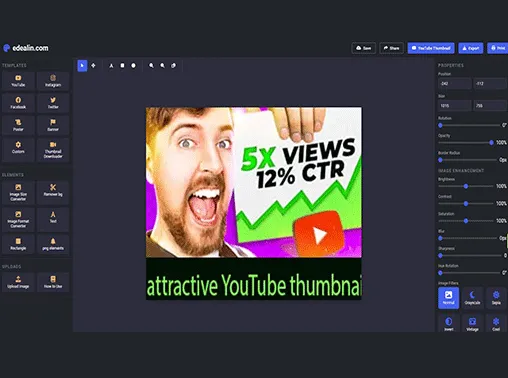Open the Poster template
The width and height of the screenshot is (508, 378).
click(18, 125)
